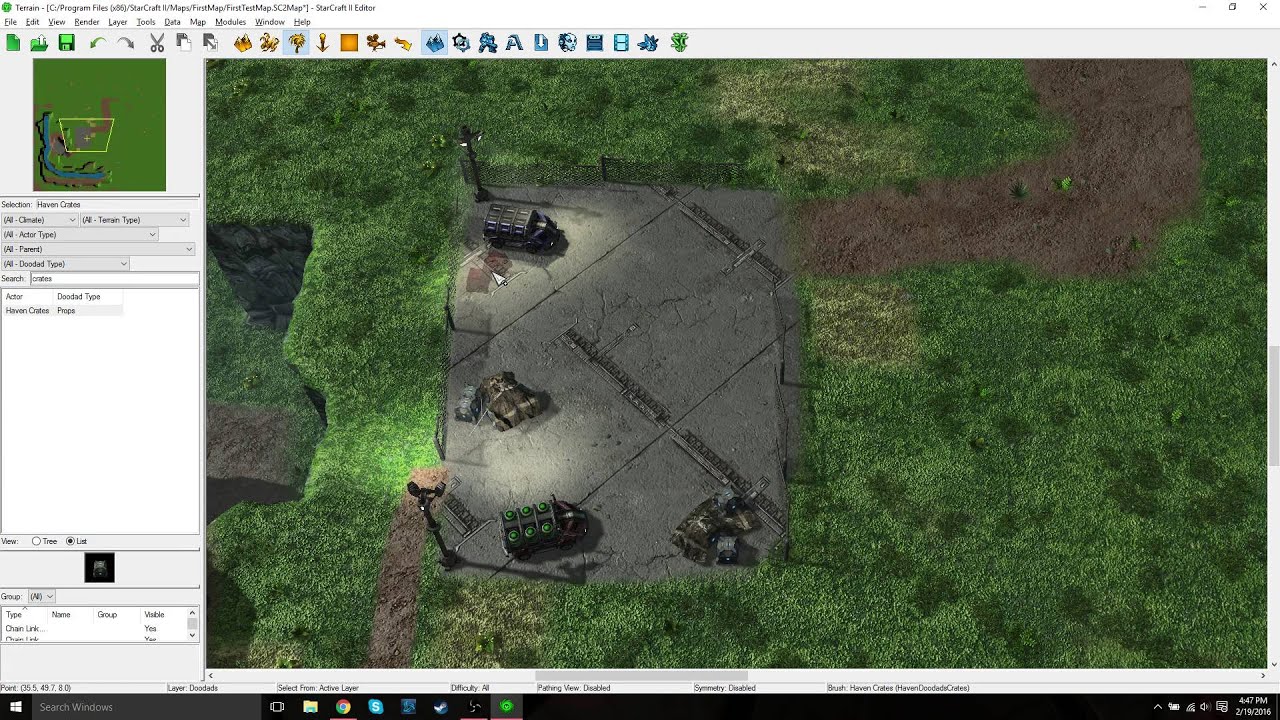
Task: Open Chrome from the taskbar
Action: coord(343,707)
